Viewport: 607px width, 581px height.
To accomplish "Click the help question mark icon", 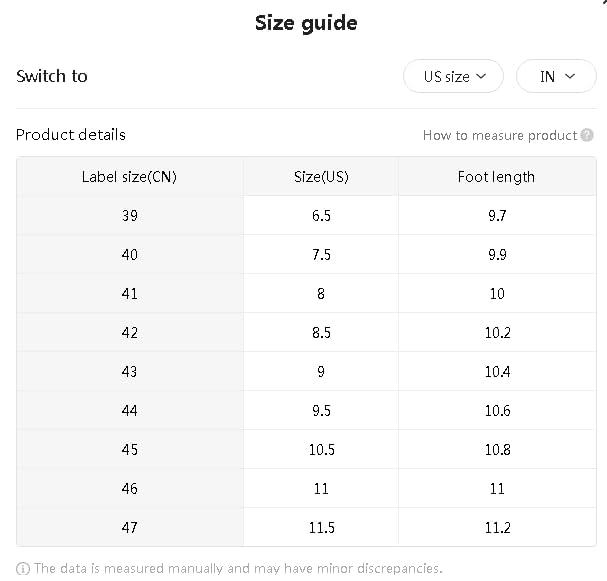I will (x=587, y=135).
